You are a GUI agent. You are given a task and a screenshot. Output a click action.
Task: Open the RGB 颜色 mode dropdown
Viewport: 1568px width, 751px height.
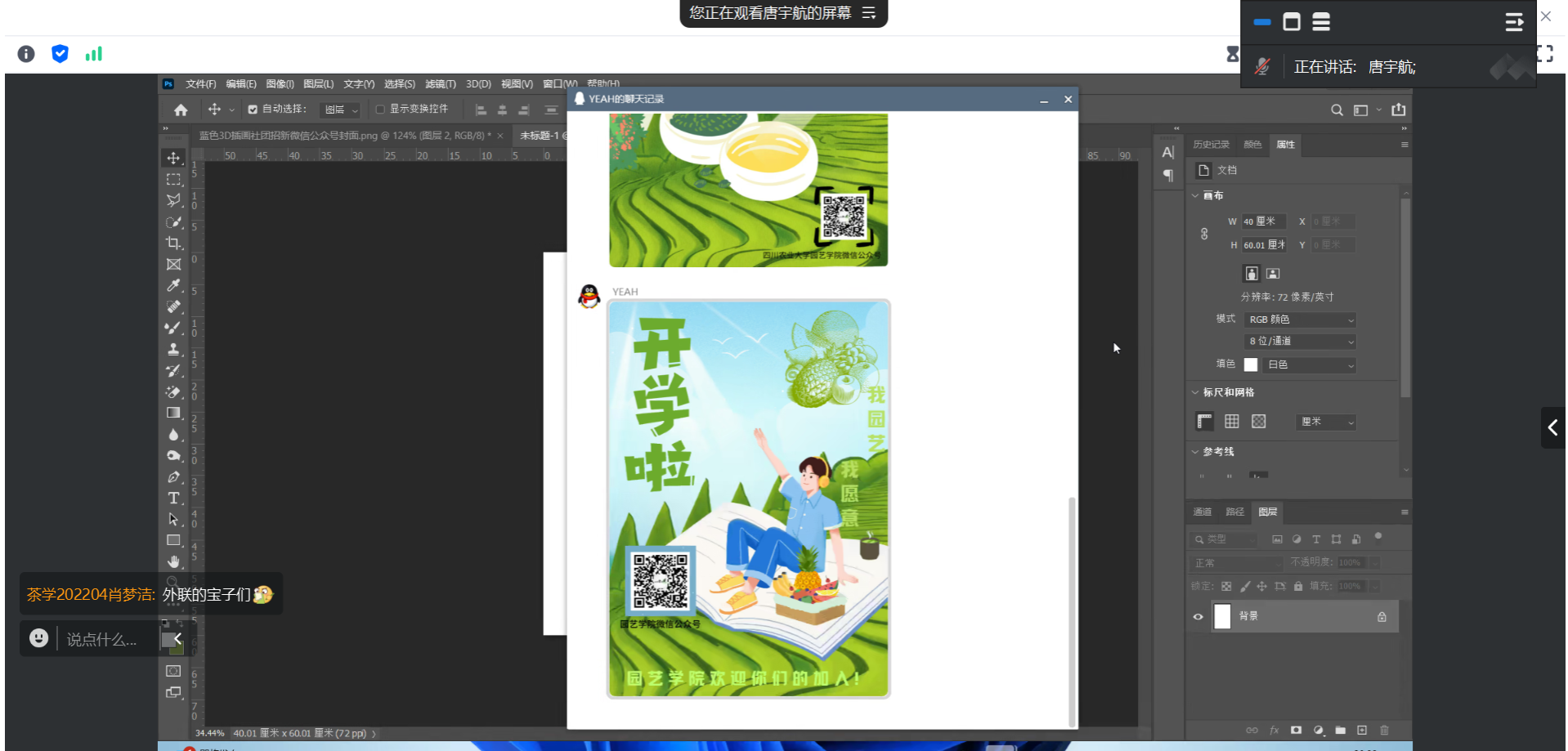(x=1300, y=320)
